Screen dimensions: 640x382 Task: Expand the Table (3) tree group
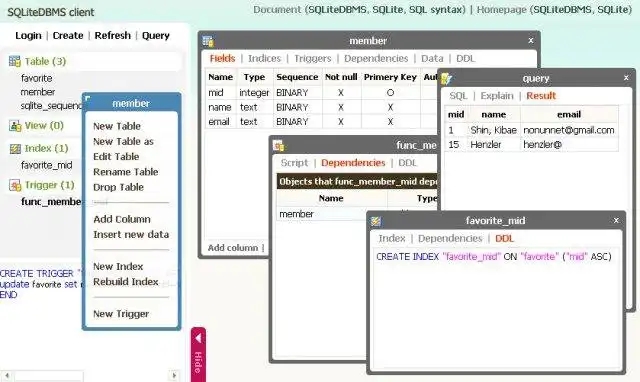[45, 62]
